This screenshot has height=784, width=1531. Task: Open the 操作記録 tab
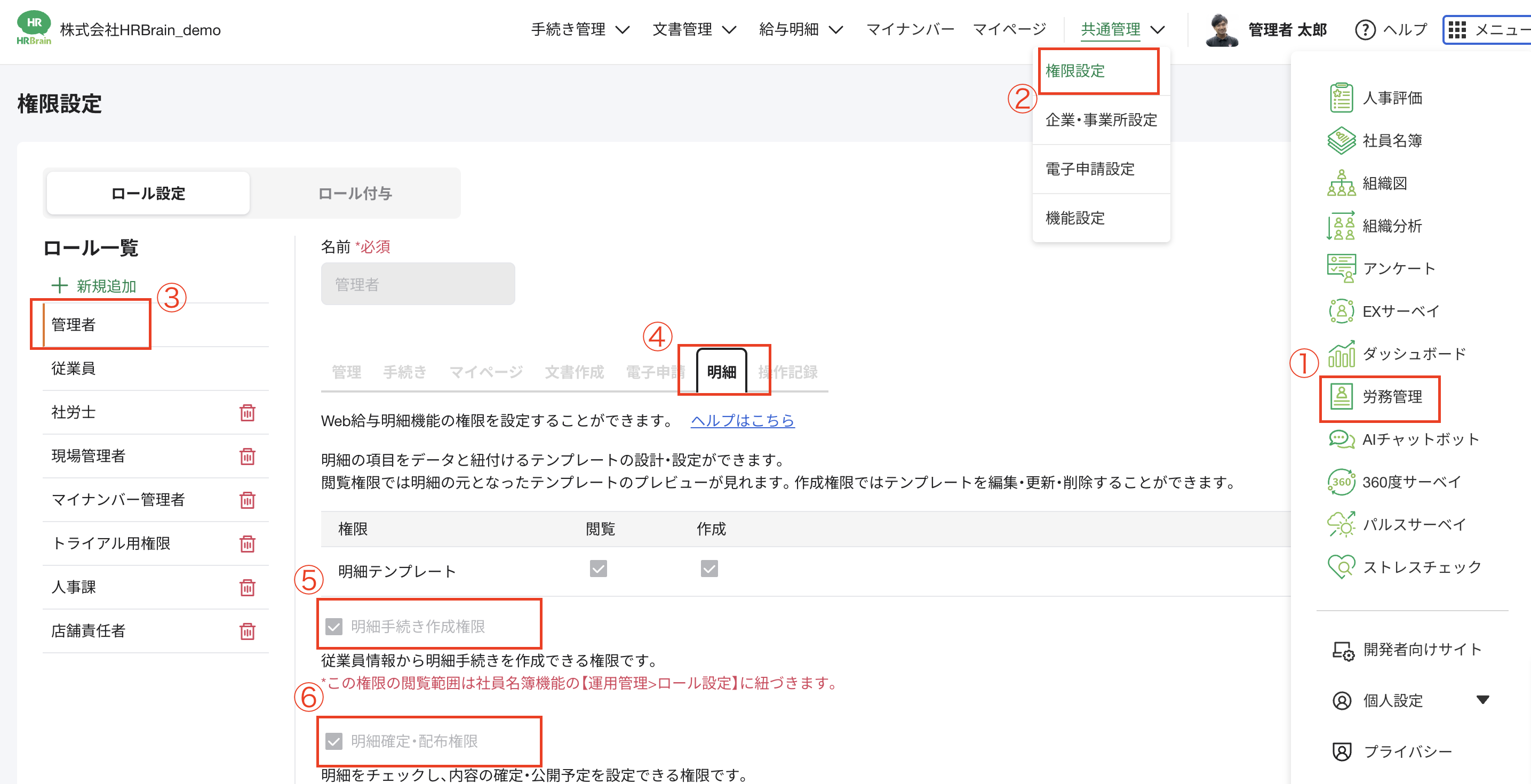pos(788,372)
